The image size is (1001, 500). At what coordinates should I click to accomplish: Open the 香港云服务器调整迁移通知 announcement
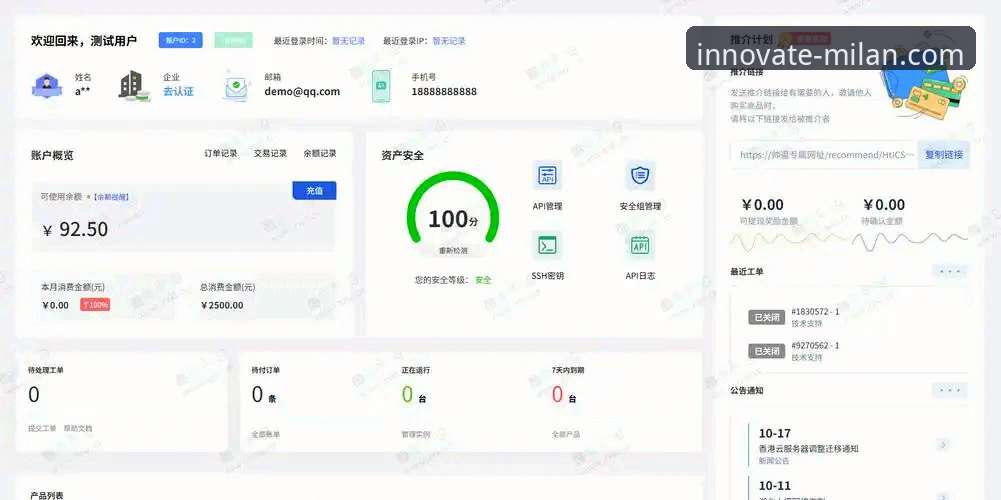[809, 448]
